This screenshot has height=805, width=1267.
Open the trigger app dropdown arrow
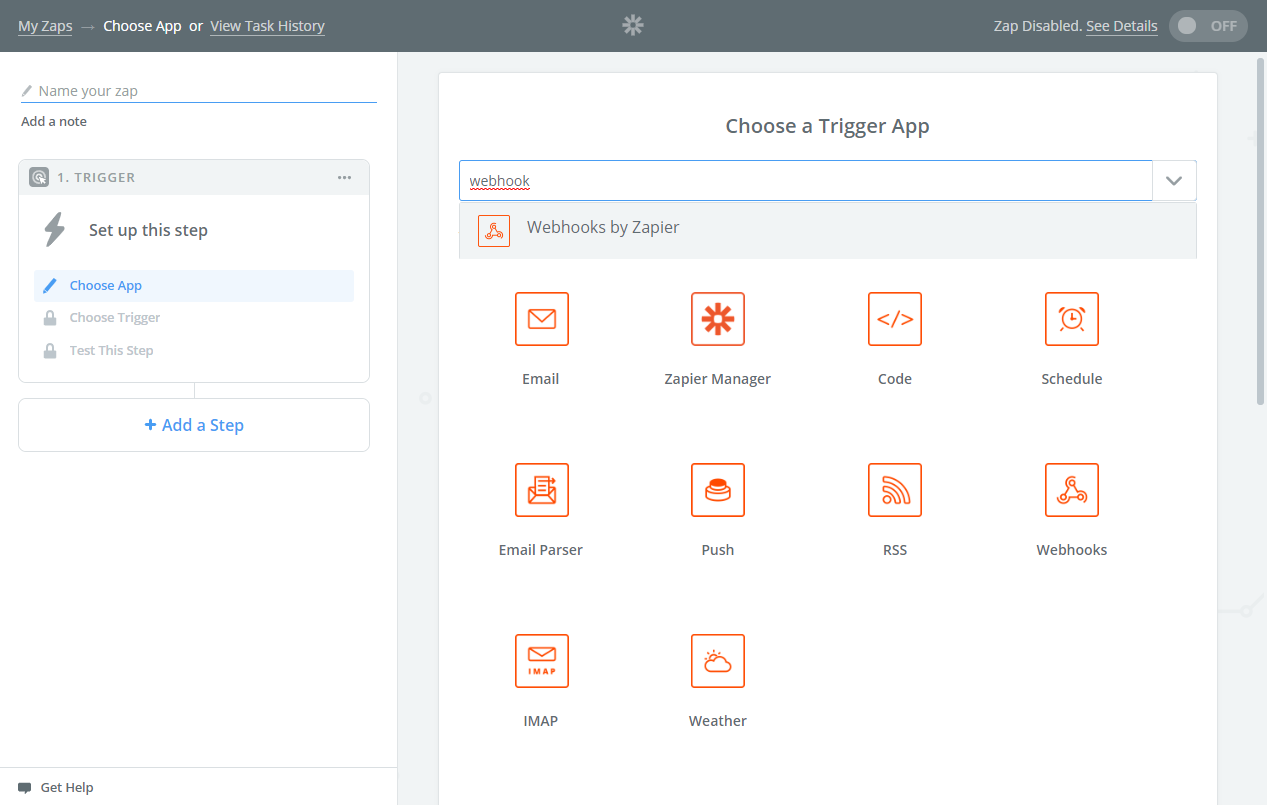tap(1175, 181)
